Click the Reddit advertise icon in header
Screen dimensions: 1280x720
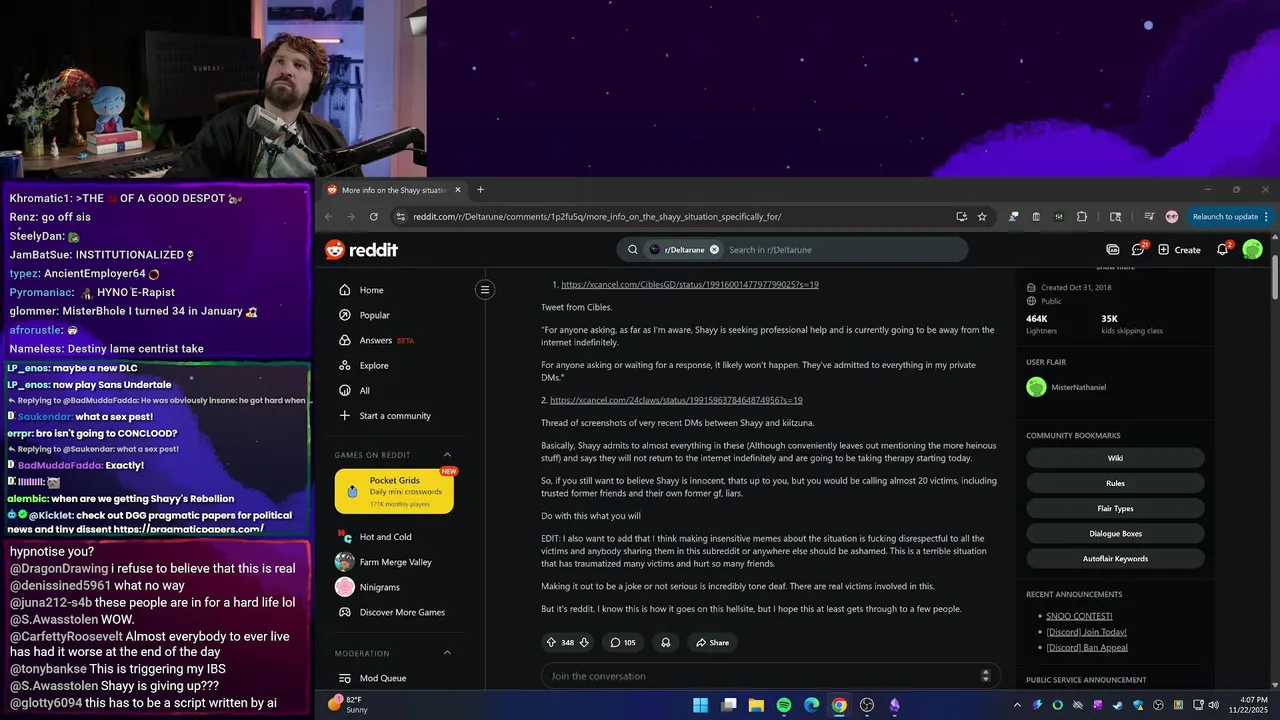(1113, 250)
